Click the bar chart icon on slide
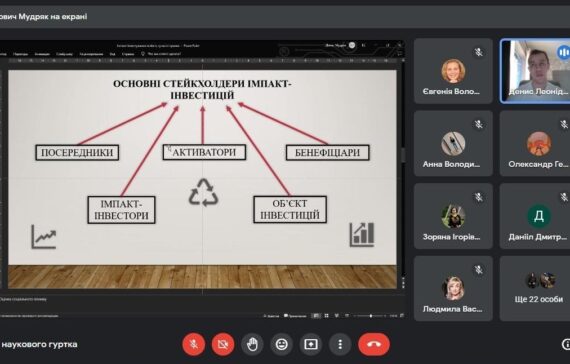This screenshot has width=570, height=364. [362, 235]
